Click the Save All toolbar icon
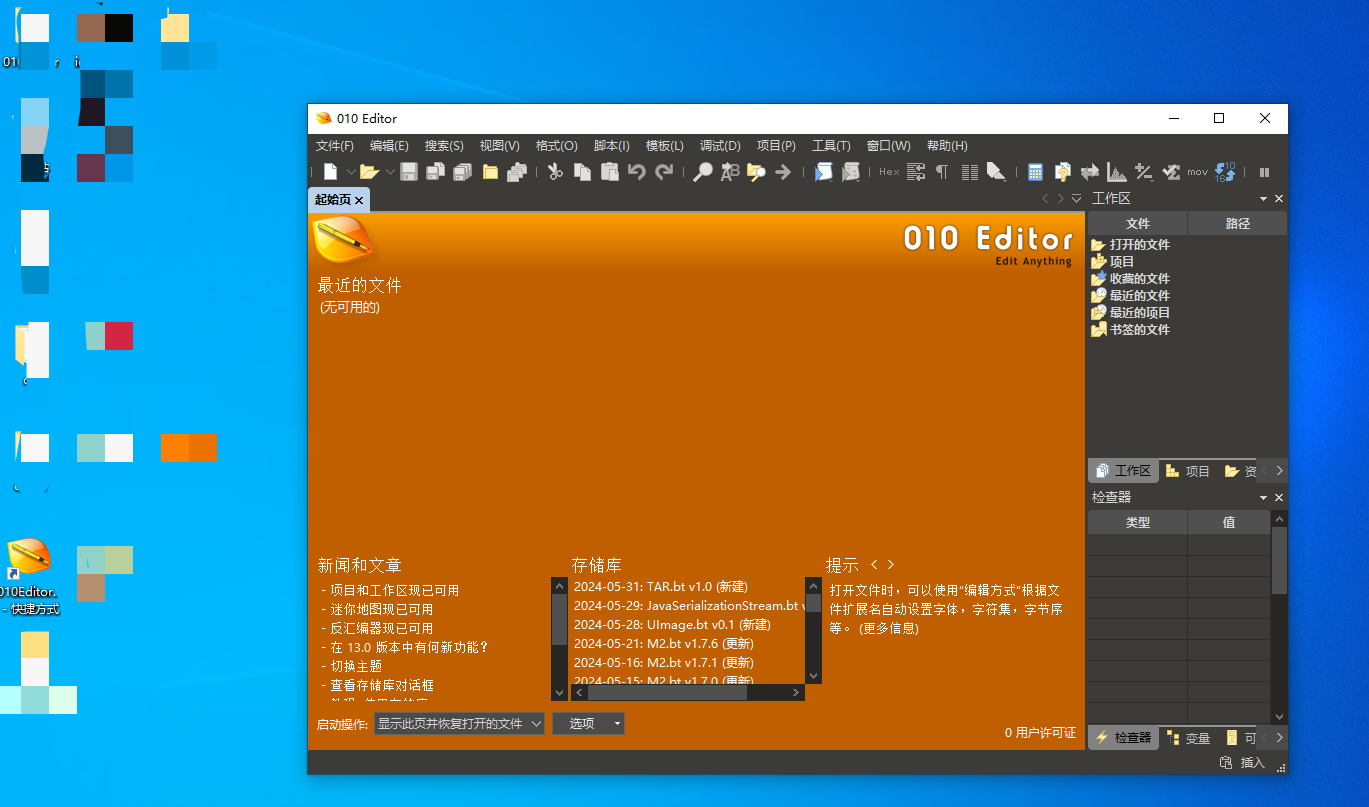 462,172
